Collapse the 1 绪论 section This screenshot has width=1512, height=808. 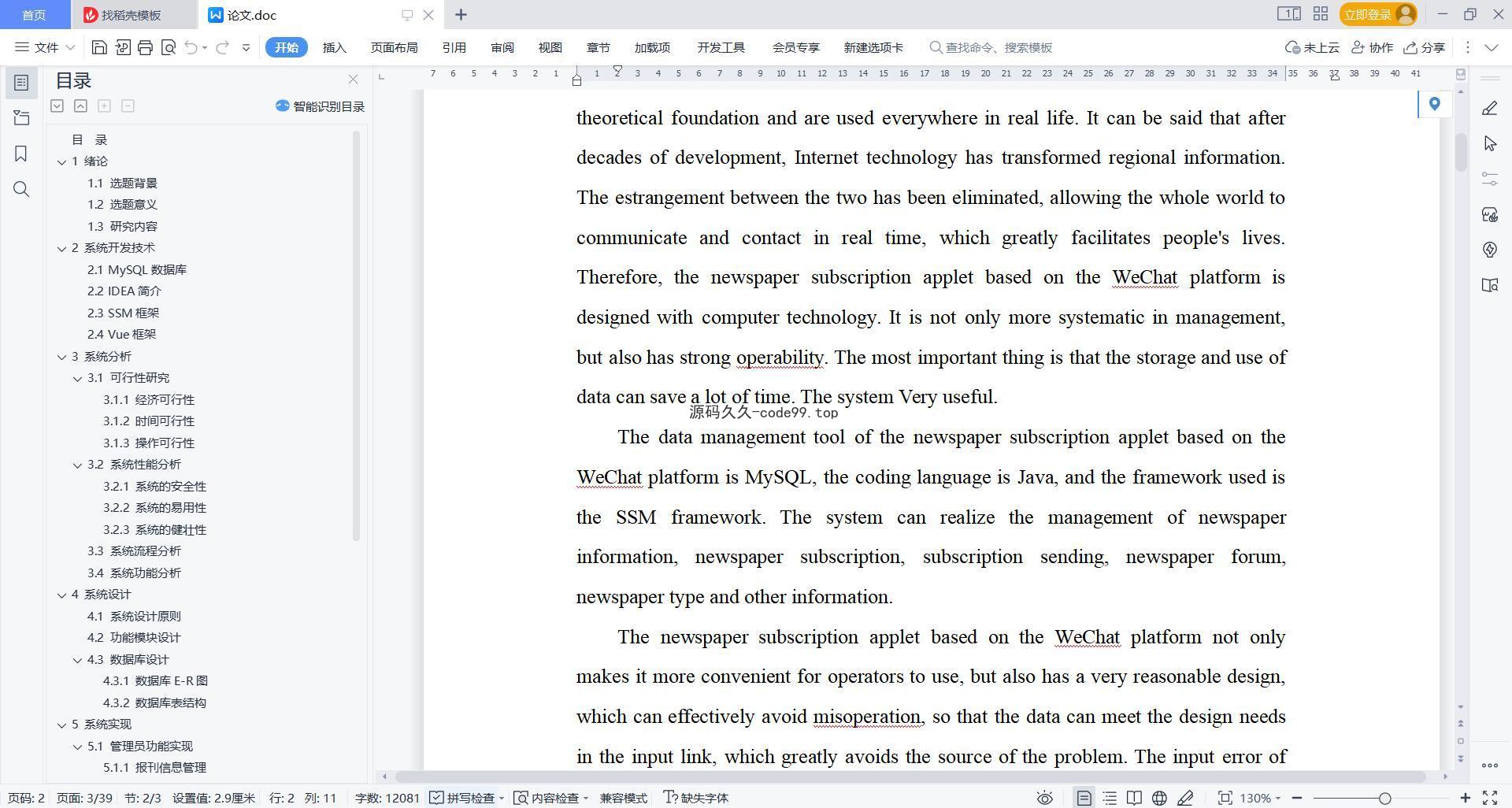[61, 161]
